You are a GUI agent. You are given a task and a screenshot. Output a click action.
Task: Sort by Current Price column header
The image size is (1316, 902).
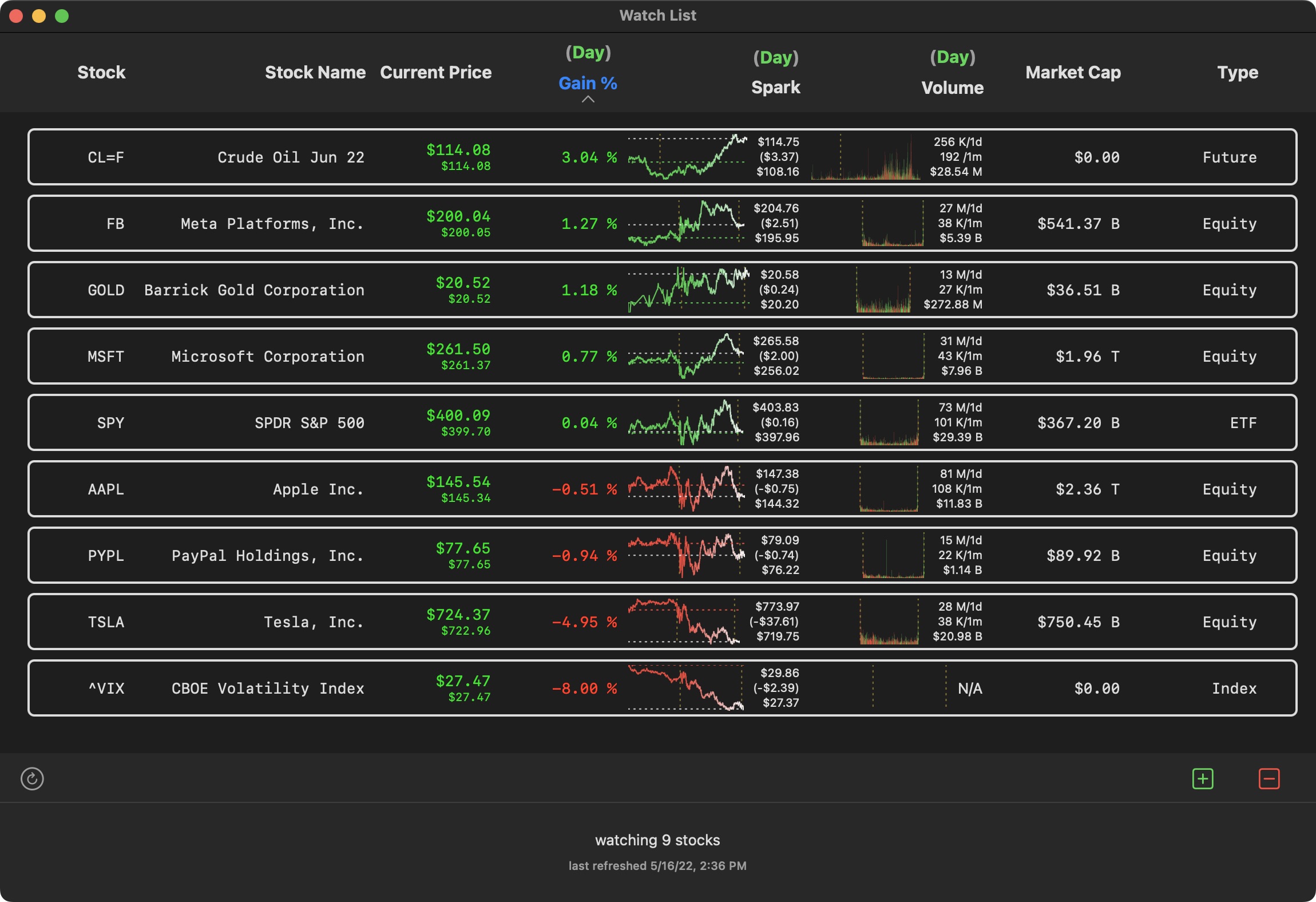[436, 72]
